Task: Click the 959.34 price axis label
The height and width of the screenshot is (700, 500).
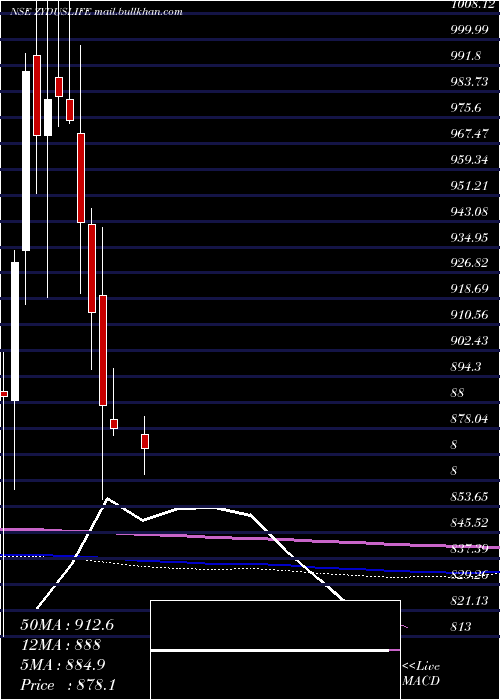Action: pos(470,159)
